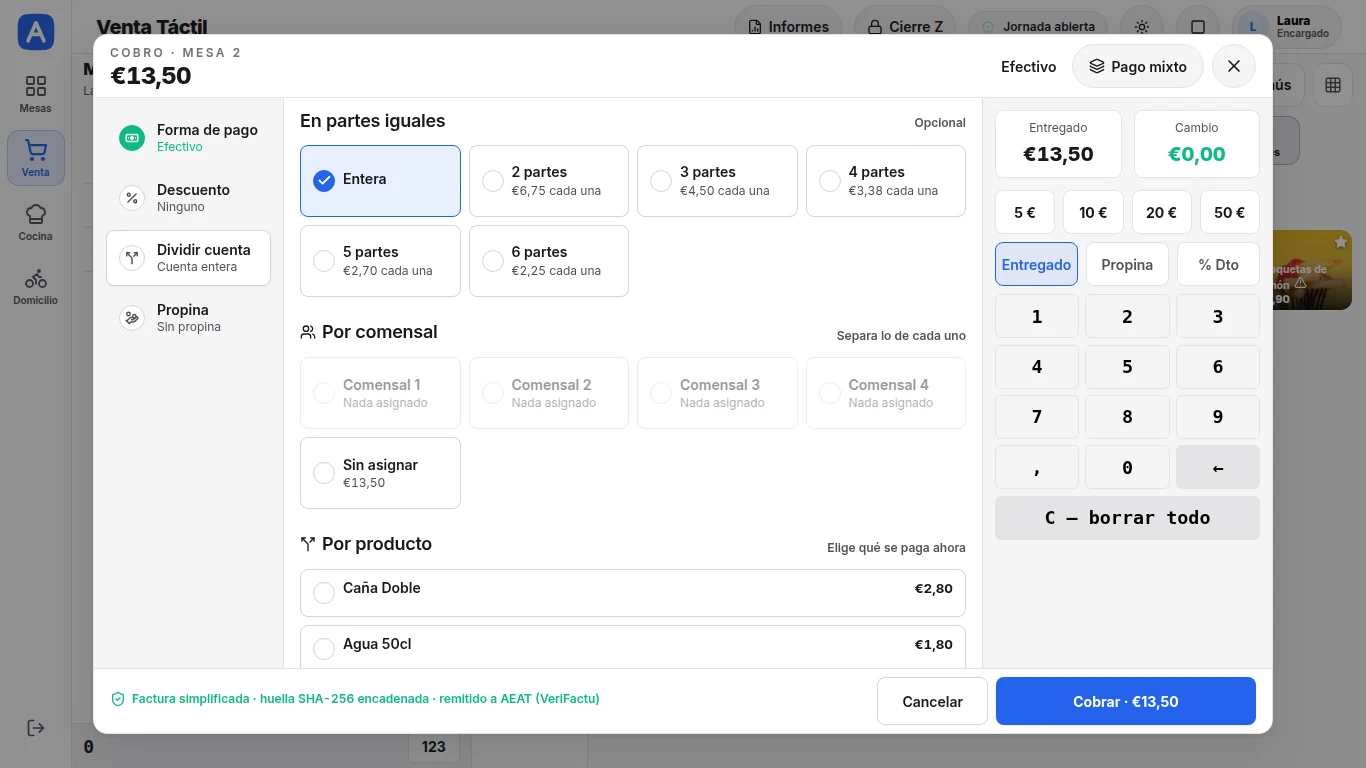Viewport: 1366px width, 768px height.
Task: Open the Dividir cuenta step
Action: pos(188,258)
